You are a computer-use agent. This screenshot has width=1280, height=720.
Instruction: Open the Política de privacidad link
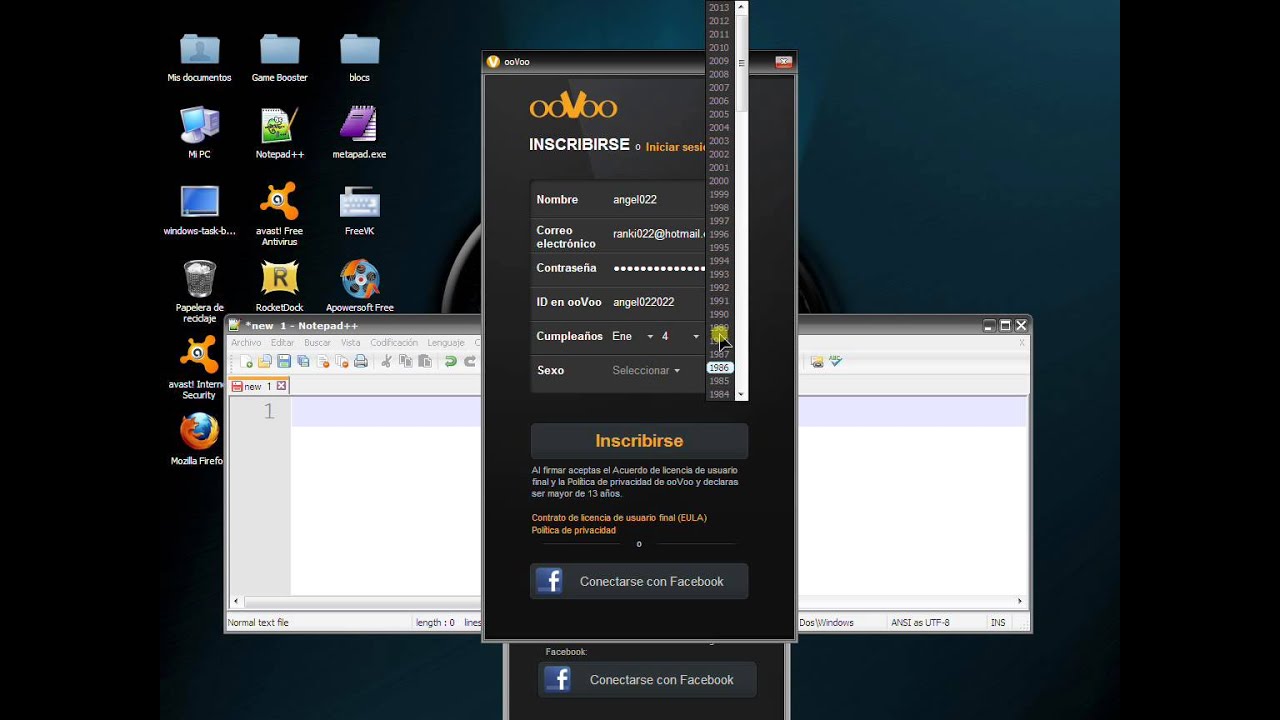(574, 530)
